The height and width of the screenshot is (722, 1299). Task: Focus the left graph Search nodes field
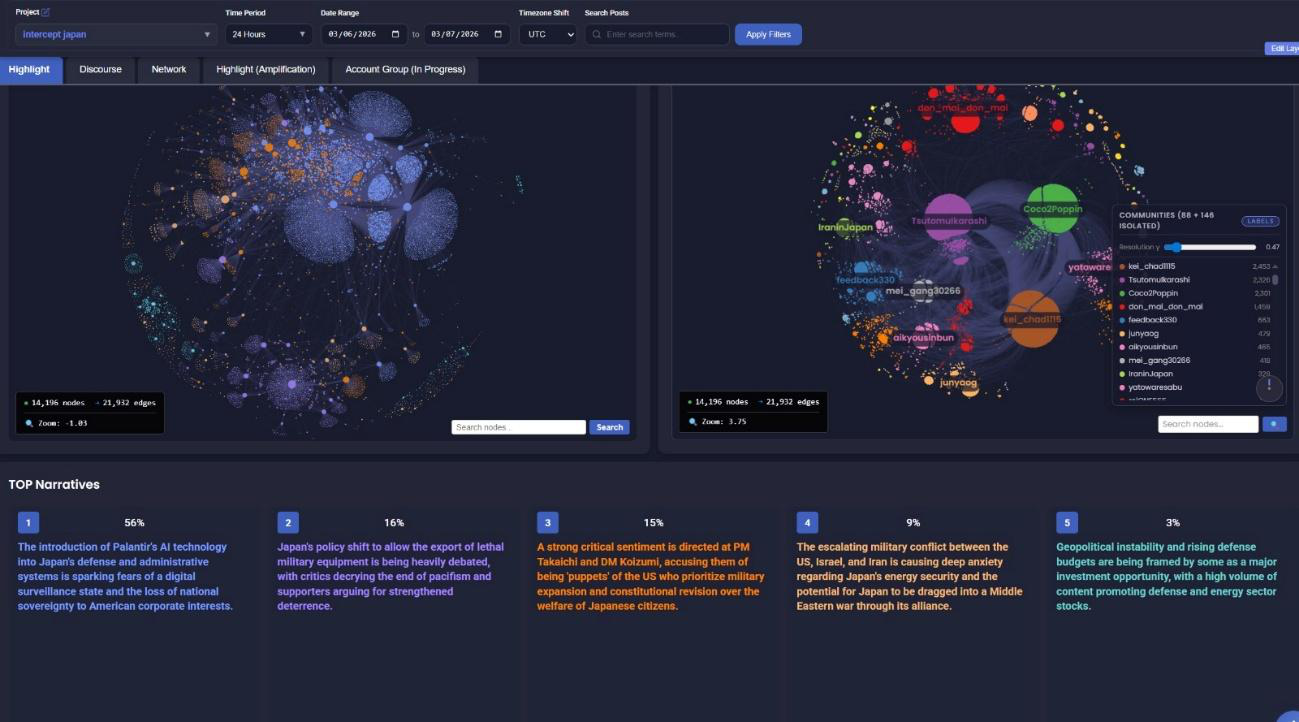(x=518, y=427)
